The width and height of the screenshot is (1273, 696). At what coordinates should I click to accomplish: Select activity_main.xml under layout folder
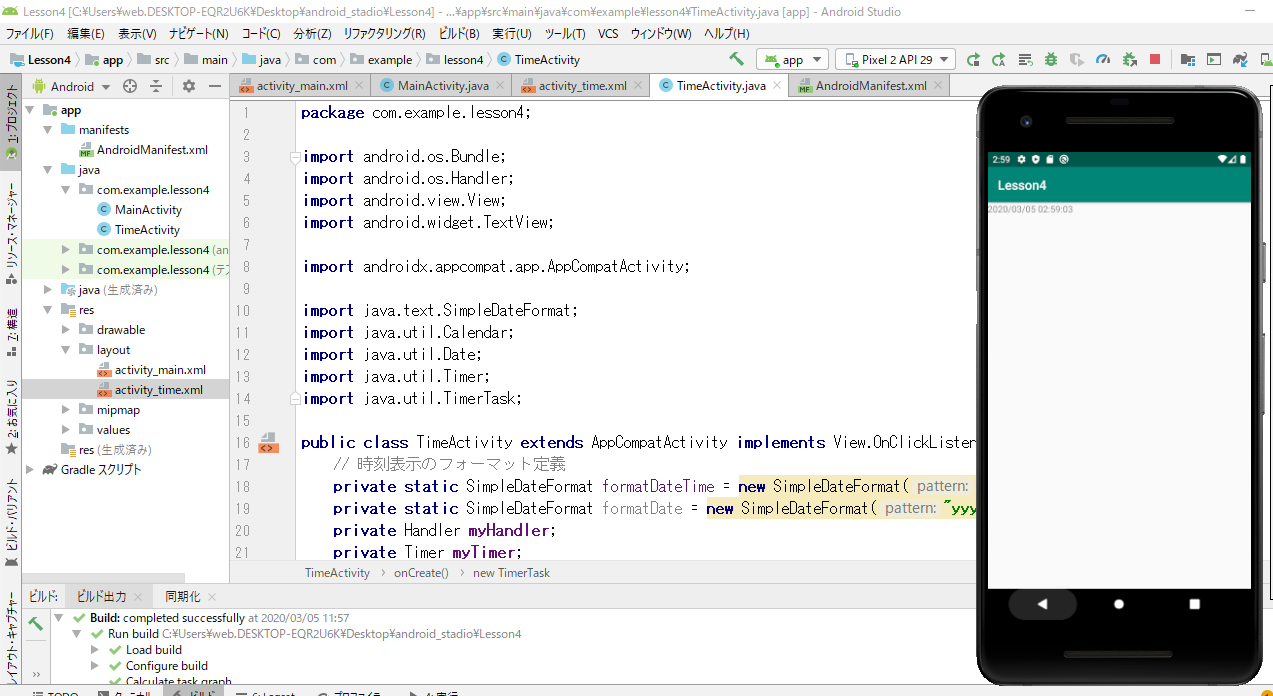pyautogui.click(x=160, y=370)
